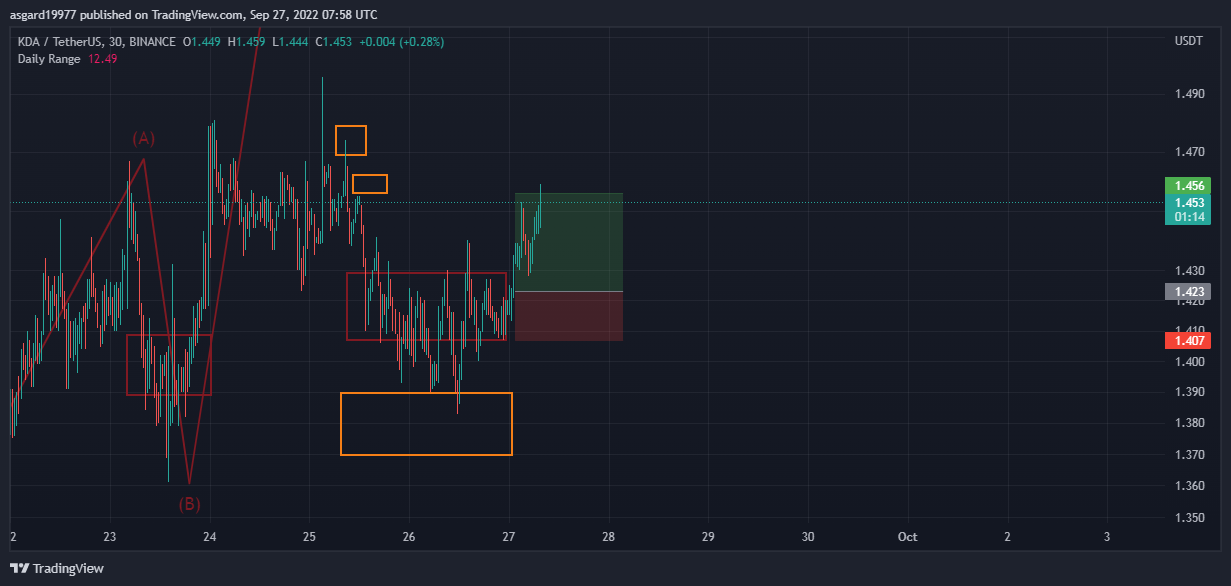This screenshot has height=586, width=1231.
Task: Click the 1.360 price axis tick
Action: 1188,486
